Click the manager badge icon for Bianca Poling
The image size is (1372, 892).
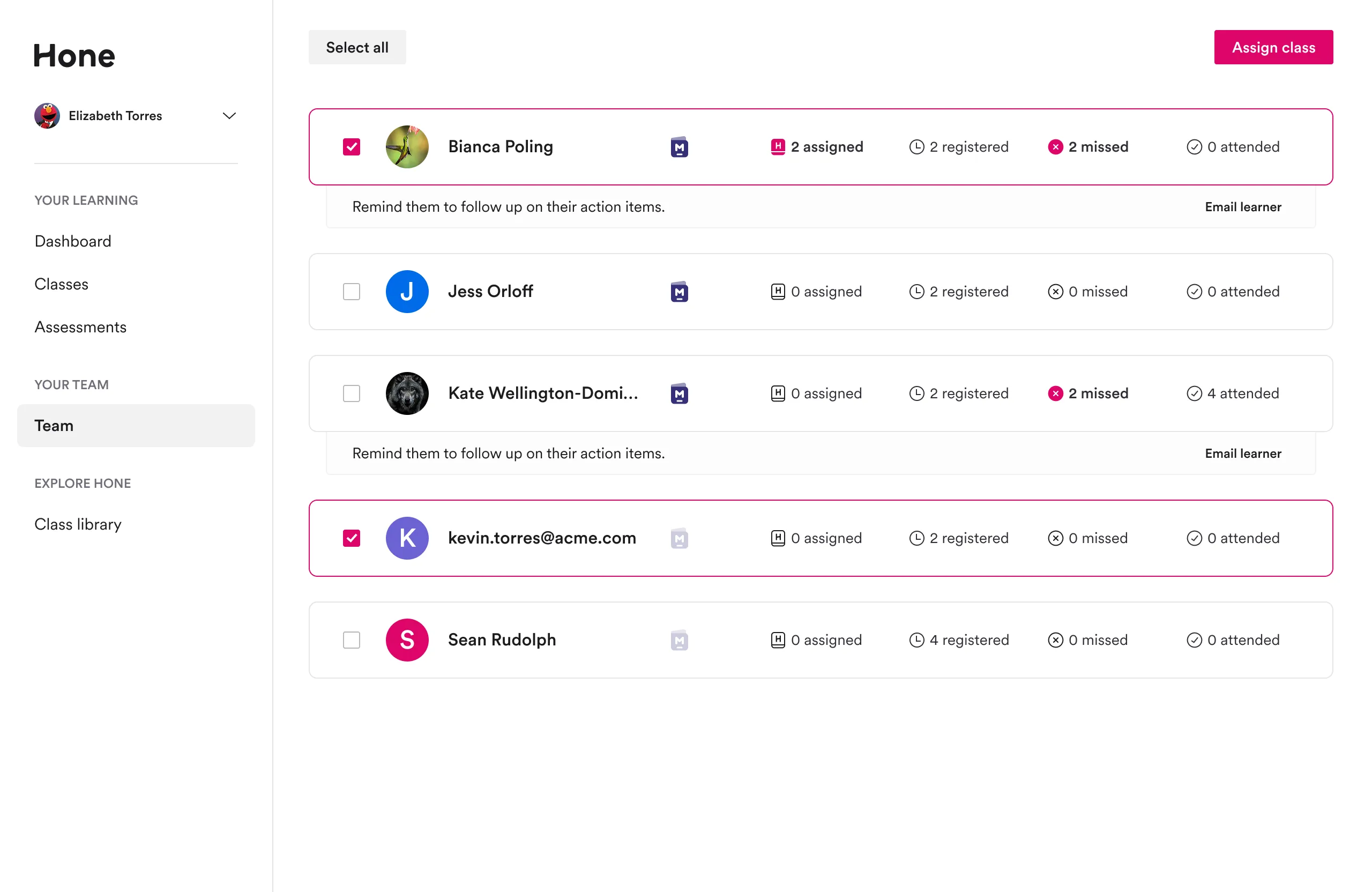(x=679, y=147)
